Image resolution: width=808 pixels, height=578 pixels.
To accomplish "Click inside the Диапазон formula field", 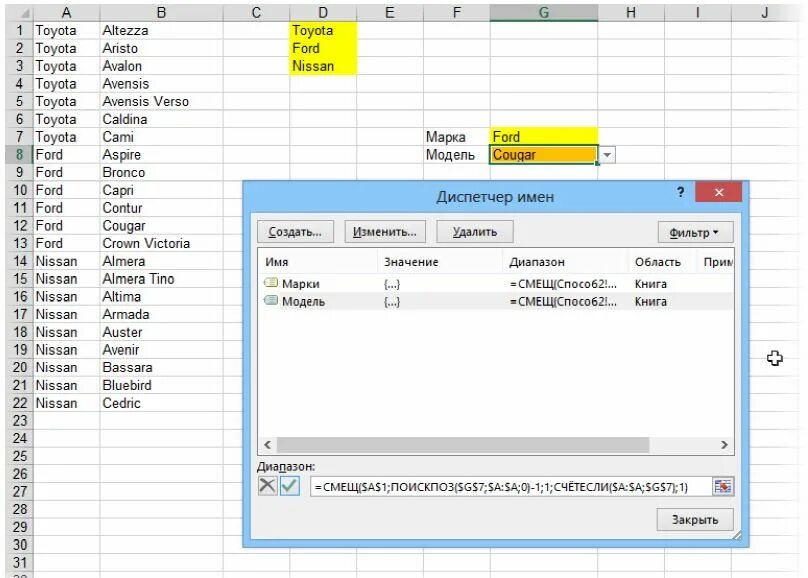I will (510, 487).
